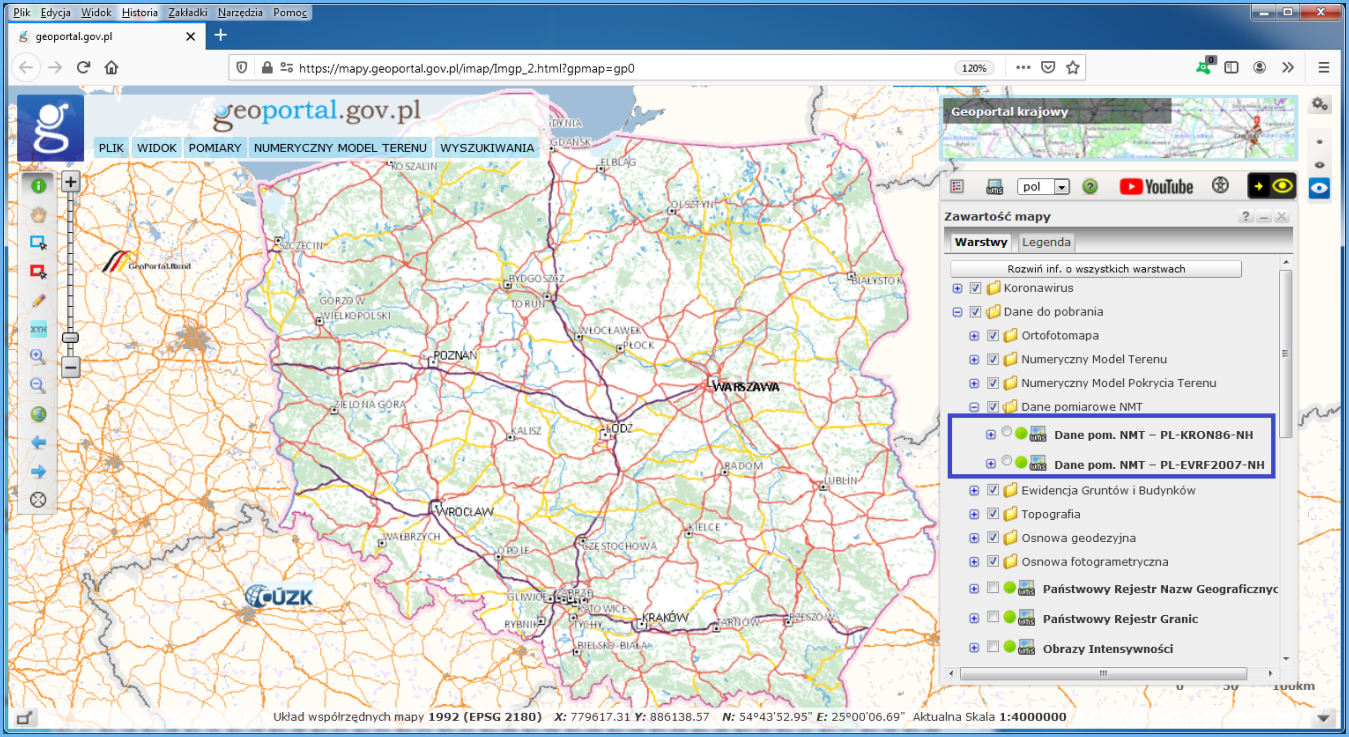Open the XYH coordinates tool

coord(39,328)
